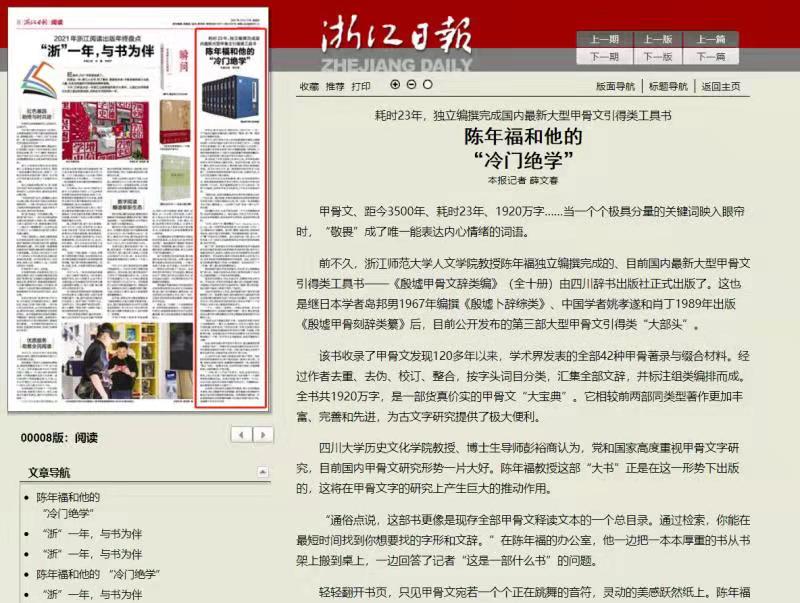800x603 pixels.
Task: Click the 文章导航 section heading
Action: [x=49, y=473]
